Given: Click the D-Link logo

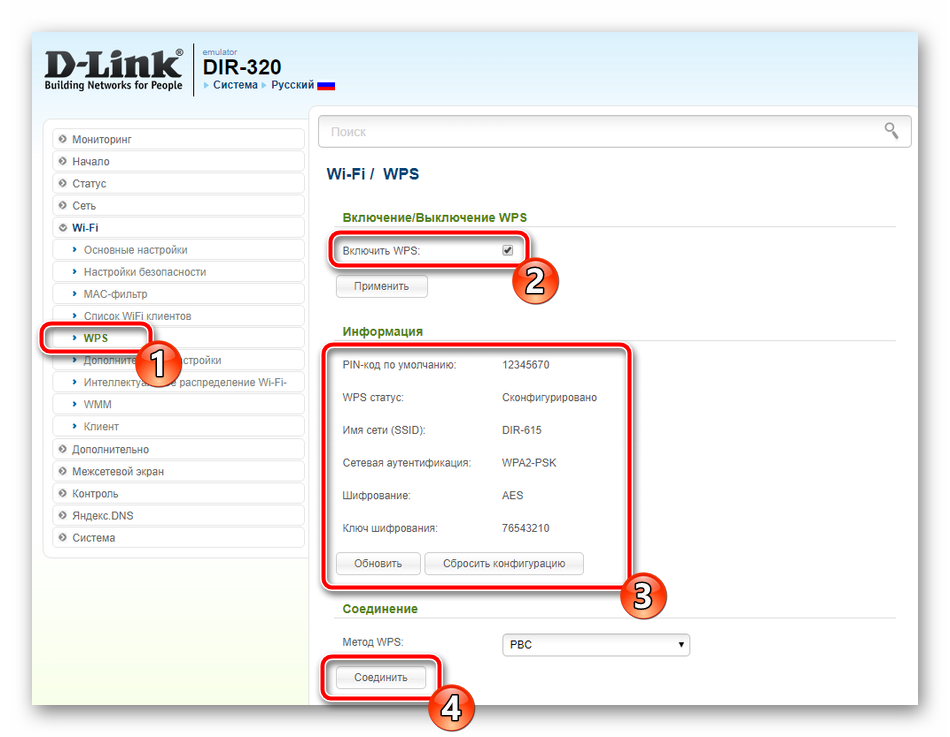Looking at the screenshot, I should pyautogui.click(x=113, y=70).
